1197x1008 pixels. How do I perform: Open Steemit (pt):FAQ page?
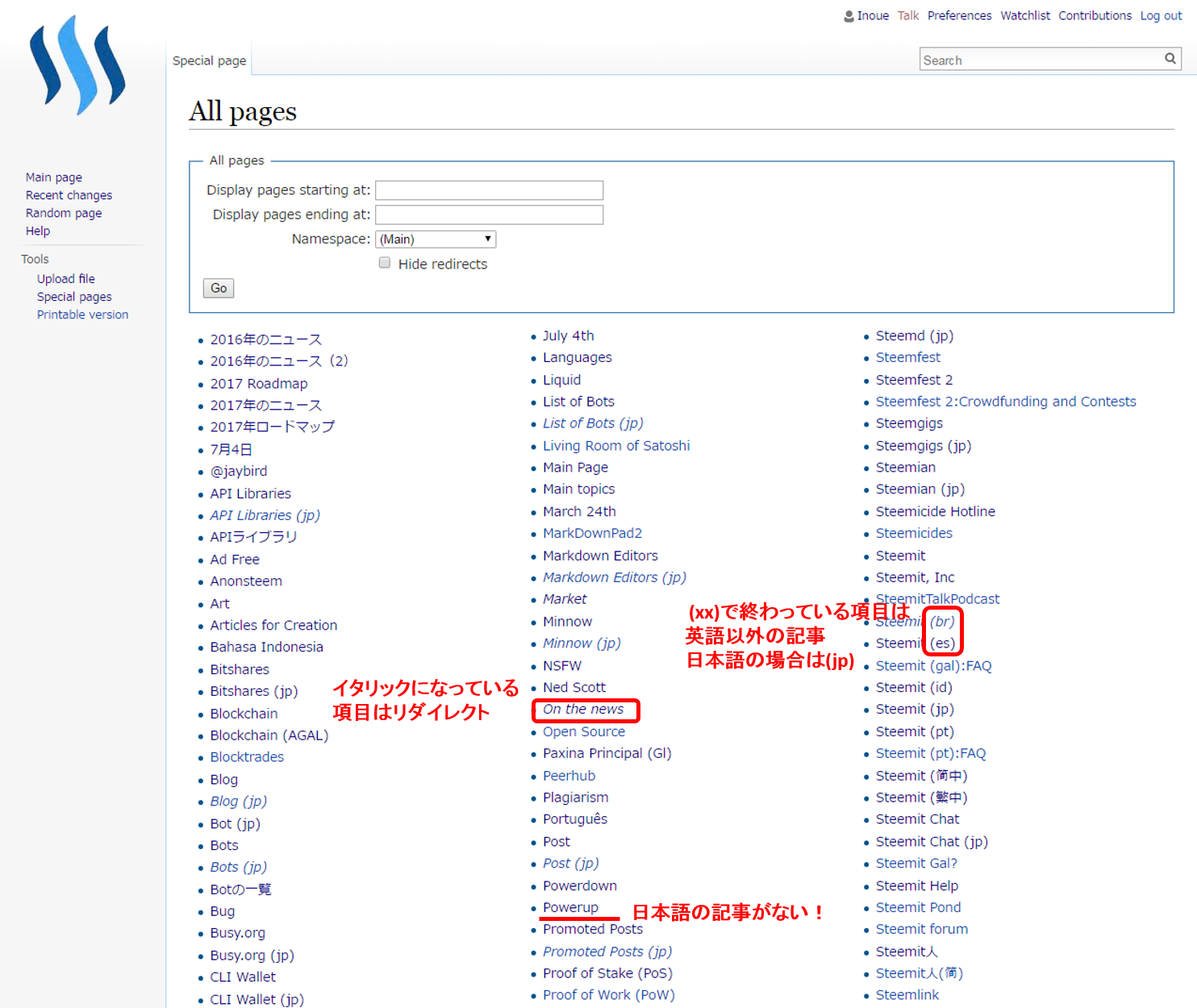(931, 753)
